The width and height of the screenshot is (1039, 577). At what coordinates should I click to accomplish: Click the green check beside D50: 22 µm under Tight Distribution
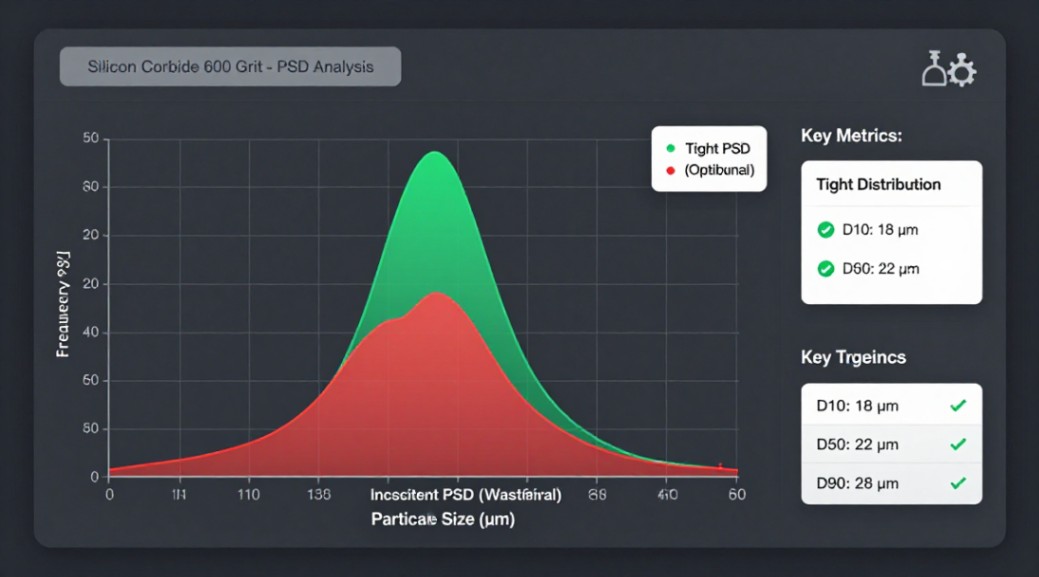[826, 269]
